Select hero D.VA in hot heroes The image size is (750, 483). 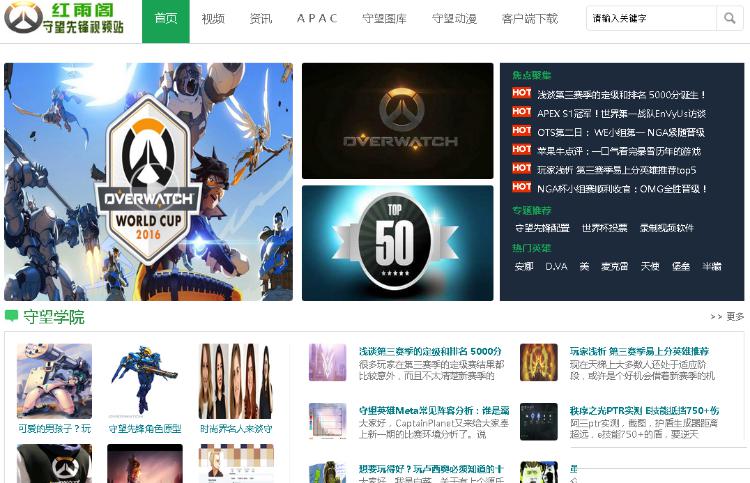[x=556, y=266]
